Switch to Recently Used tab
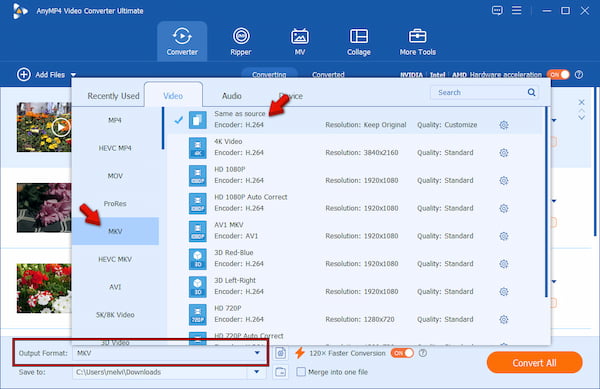The height and width of the screenshot is (389, 600). tap(113, 96)
